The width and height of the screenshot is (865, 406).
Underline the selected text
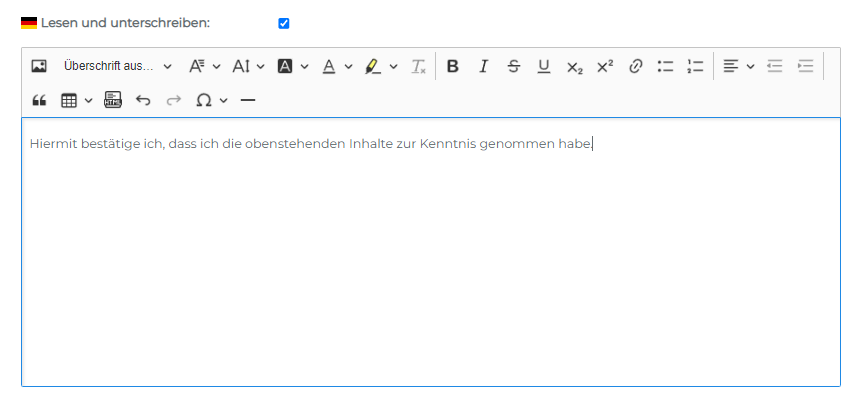544,67
